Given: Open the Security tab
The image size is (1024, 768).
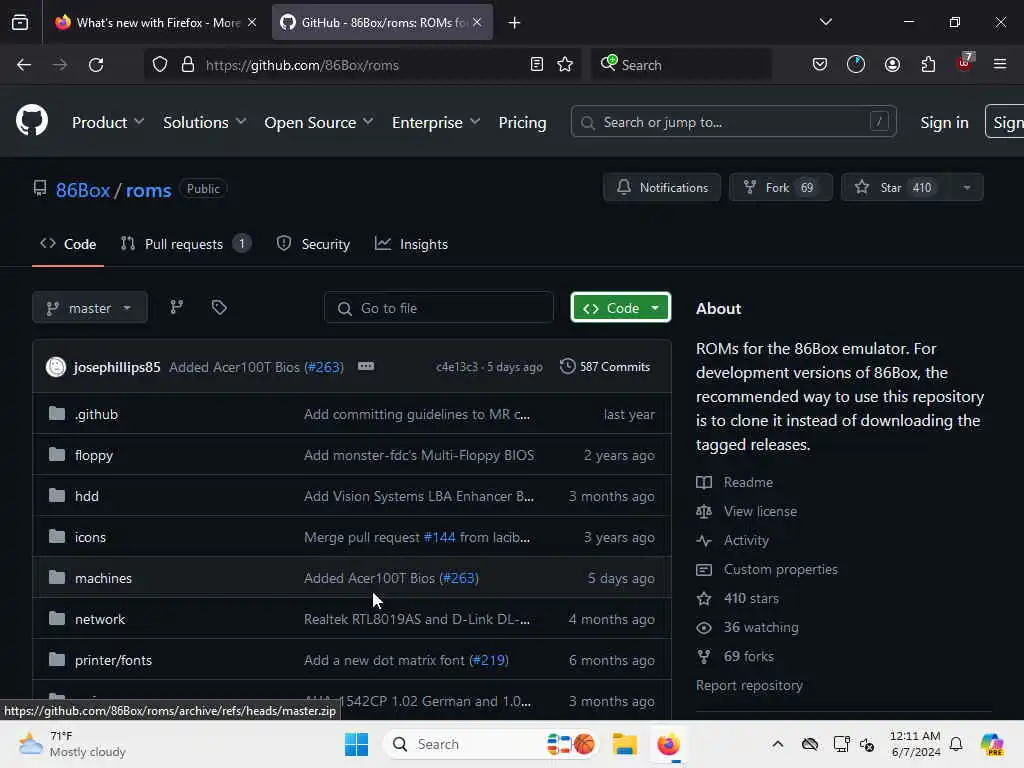Looking at the screenshot, I should tap(313, 244).
